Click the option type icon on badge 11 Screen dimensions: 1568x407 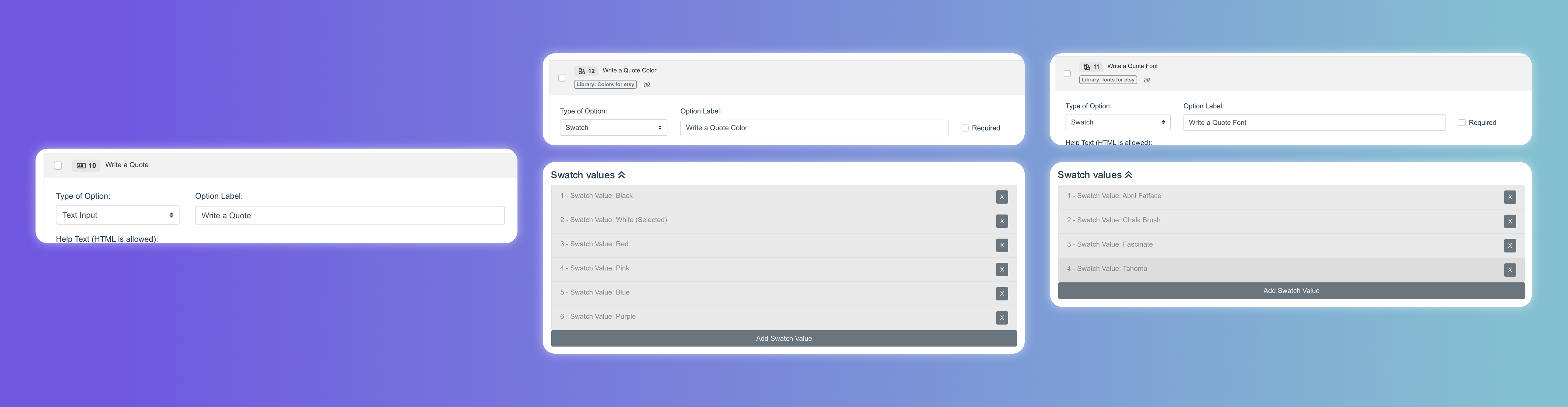coord(1087,67)
